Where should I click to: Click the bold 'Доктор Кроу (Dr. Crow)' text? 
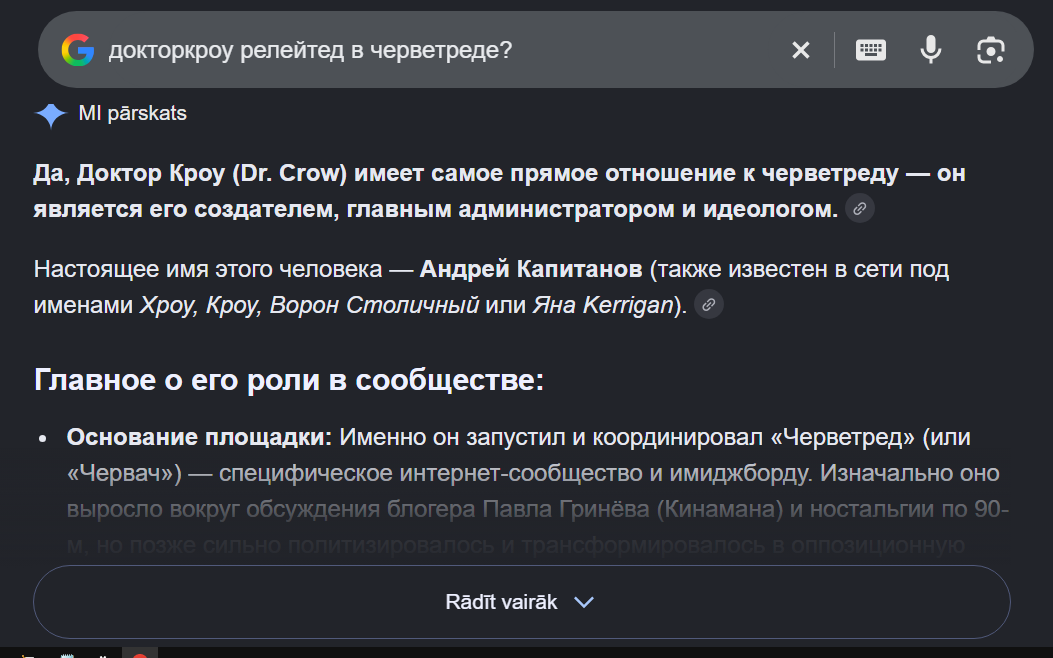click(212, 173)
